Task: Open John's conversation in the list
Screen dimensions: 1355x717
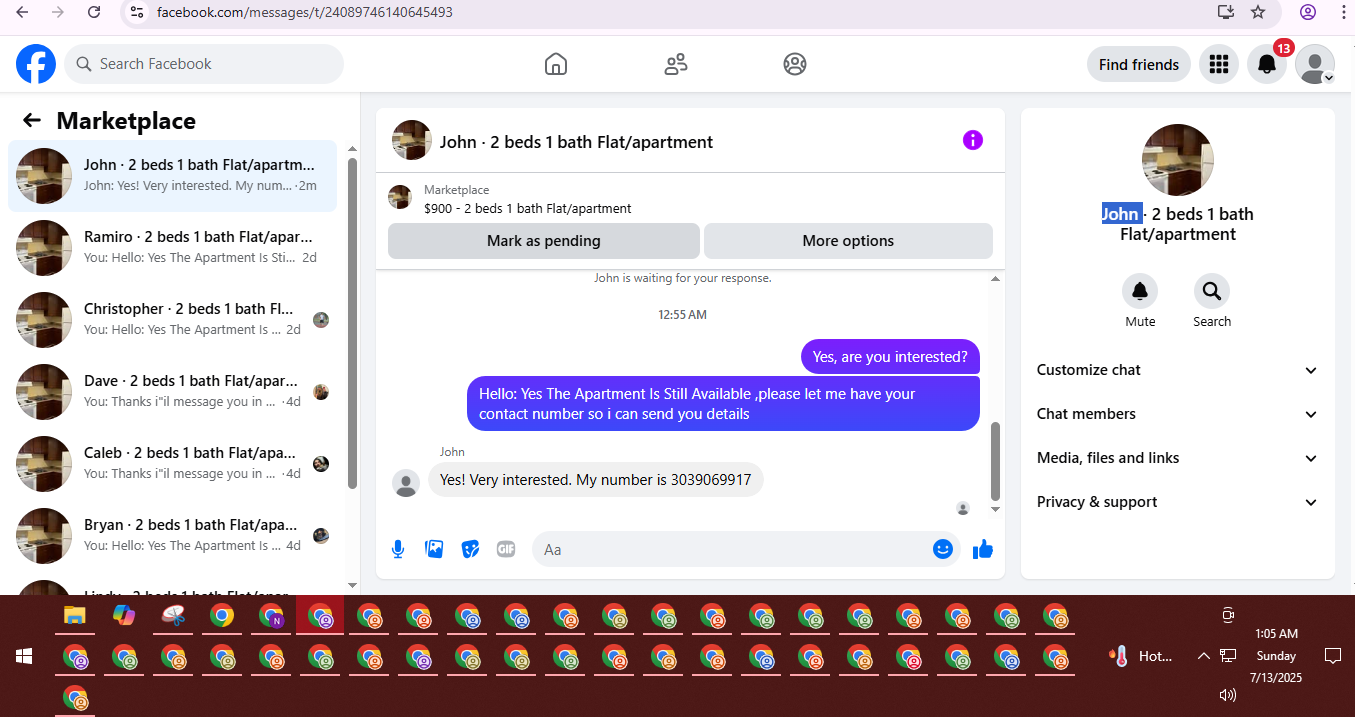Action: (172, 176)
